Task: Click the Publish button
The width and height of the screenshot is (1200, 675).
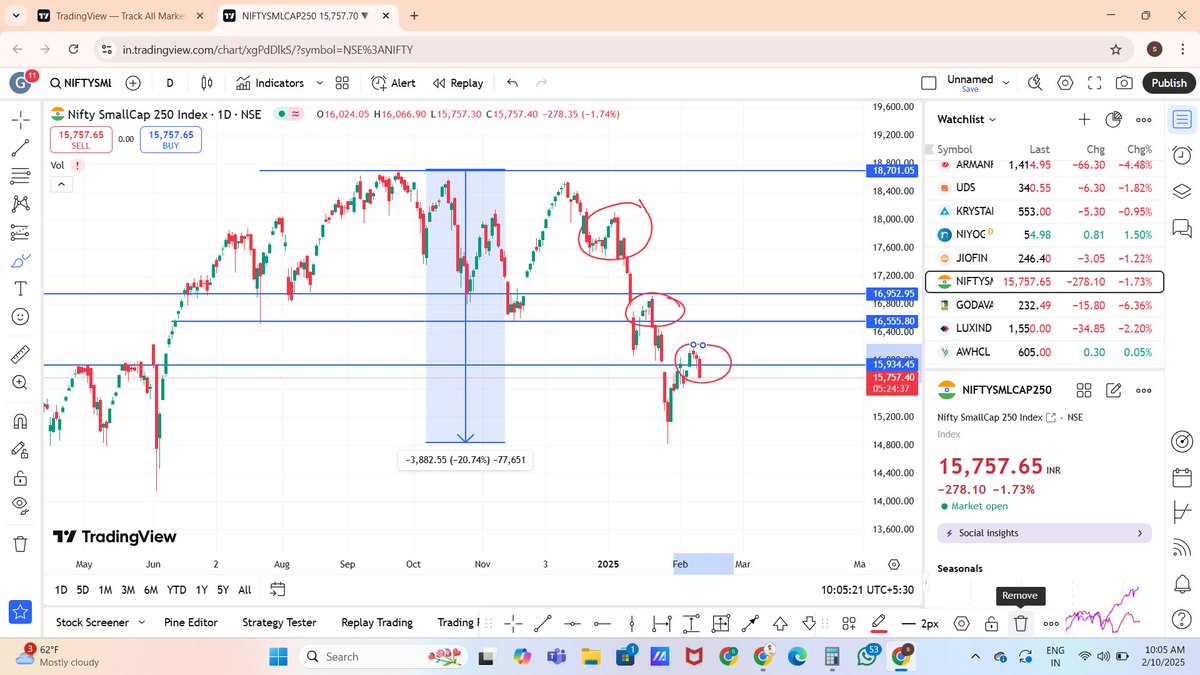Action: tap(1168, 83)
